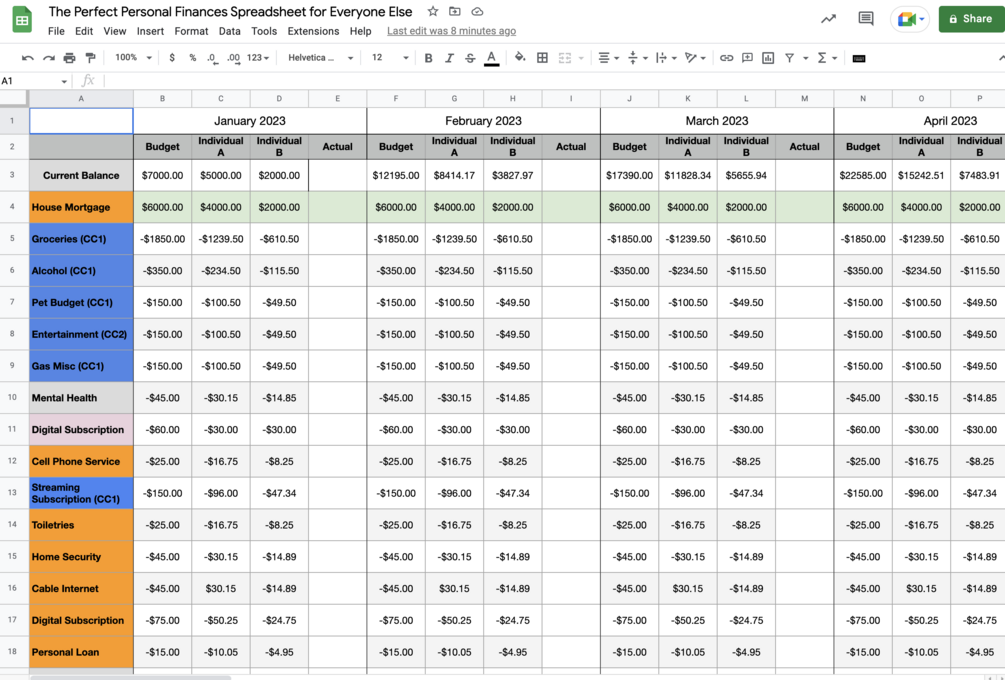
Task: Select January Current Balance '$7000.00' cell
Action: [x=162, y=175]
